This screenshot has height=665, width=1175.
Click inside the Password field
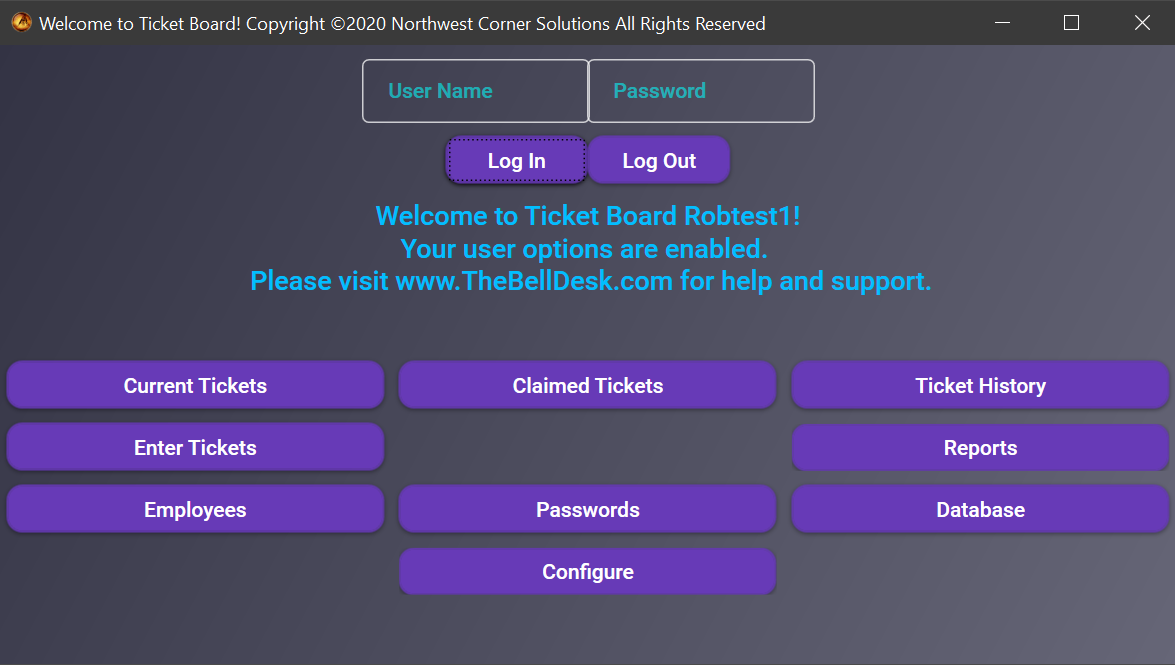pyautogui.click(x=701, y=90)
